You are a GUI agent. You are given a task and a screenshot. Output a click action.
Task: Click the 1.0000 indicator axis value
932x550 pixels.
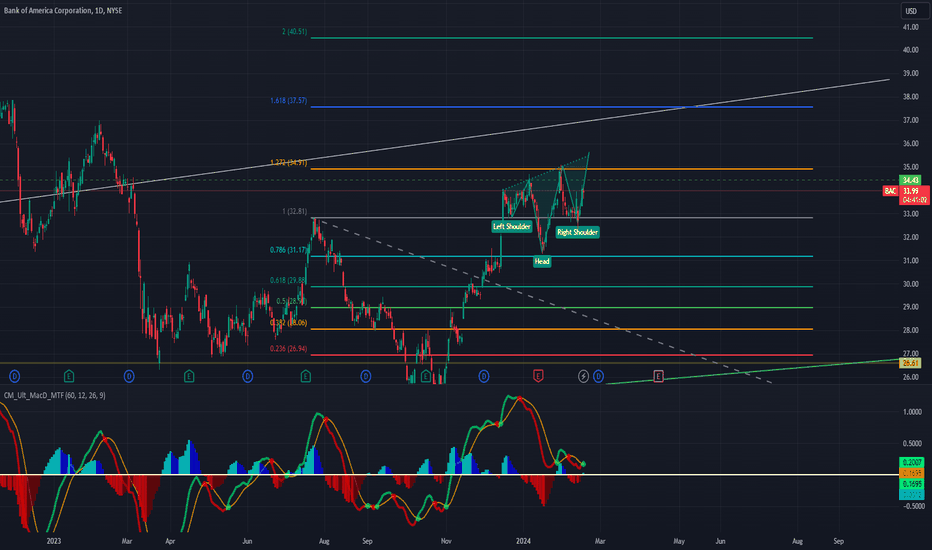click(x=912, y=411)
